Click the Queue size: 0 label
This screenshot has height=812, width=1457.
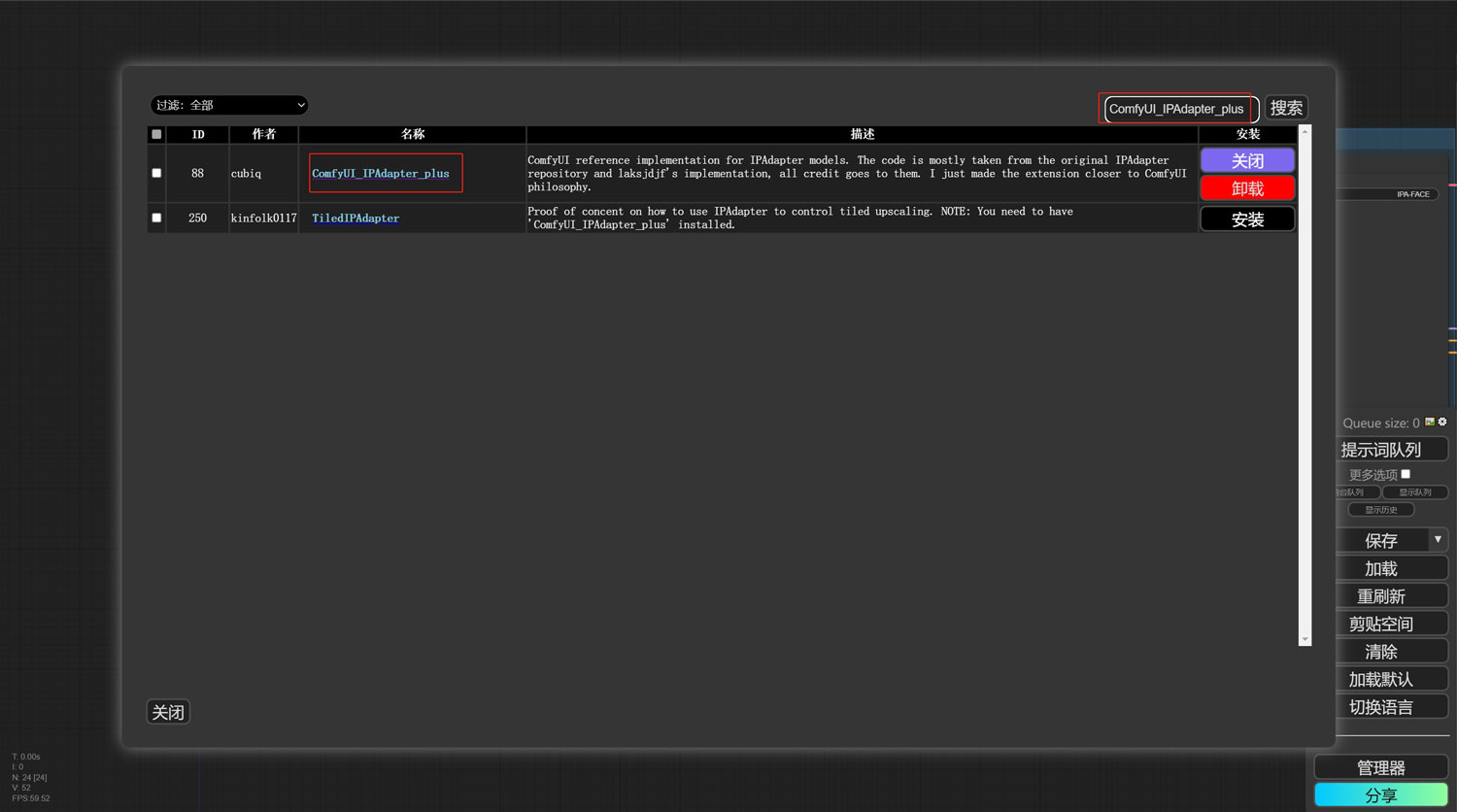(1381, 423)
